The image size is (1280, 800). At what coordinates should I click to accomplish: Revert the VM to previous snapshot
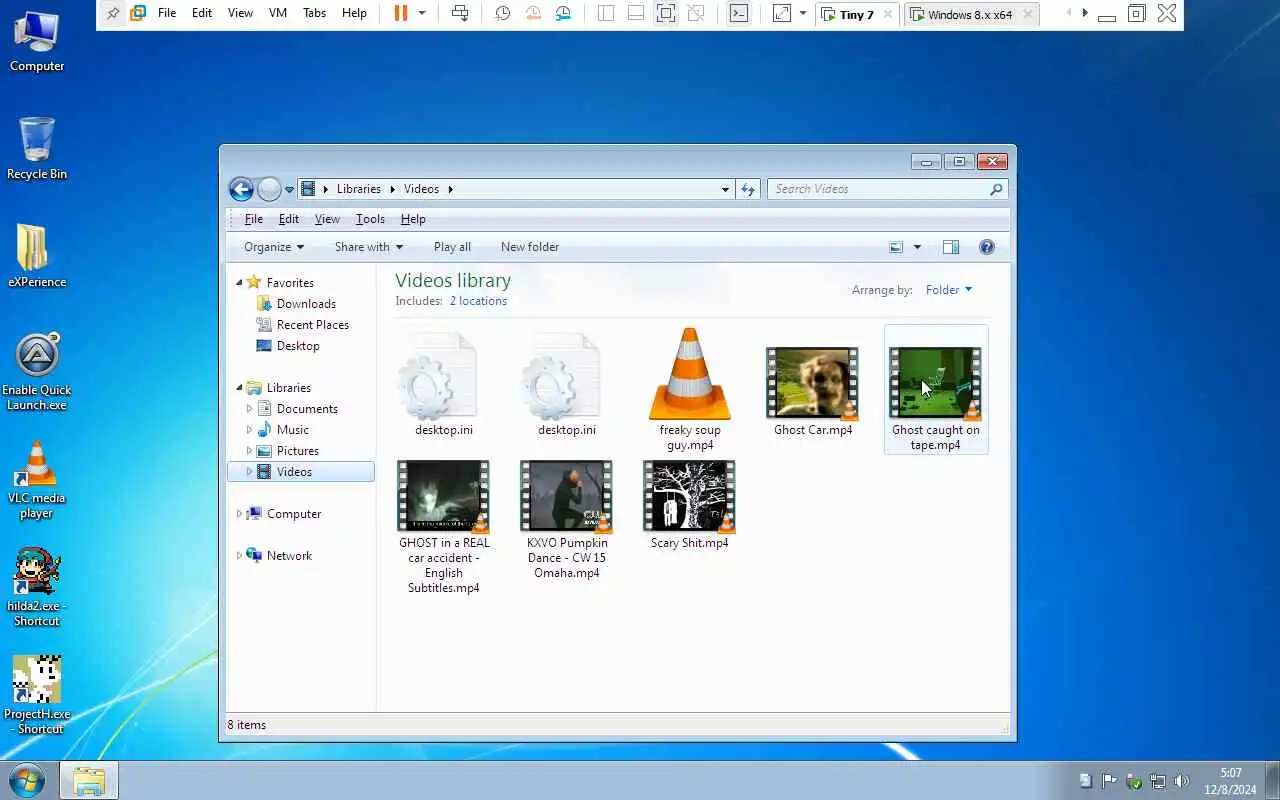pos(533,13)
